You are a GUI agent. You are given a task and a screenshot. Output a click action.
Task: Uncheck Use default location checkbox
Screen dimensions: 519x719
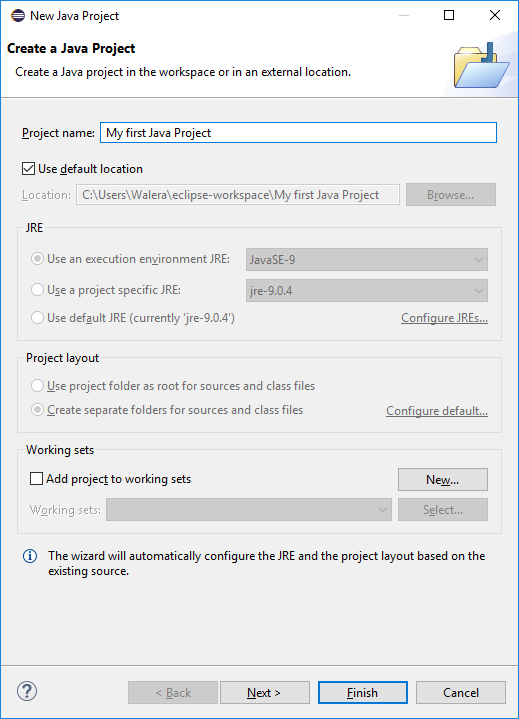[28, 169]
